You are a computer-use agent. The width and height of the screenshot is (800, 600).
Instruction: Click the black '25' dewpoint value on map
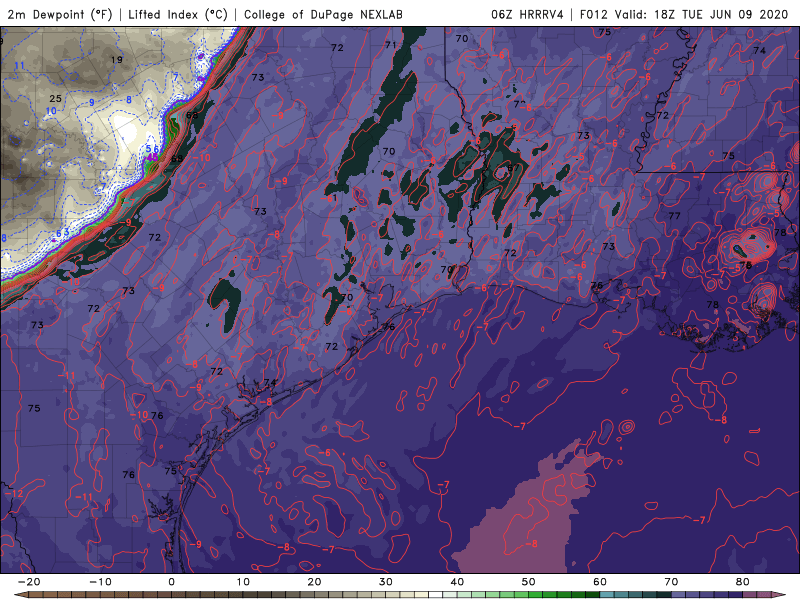coord(55,98)
